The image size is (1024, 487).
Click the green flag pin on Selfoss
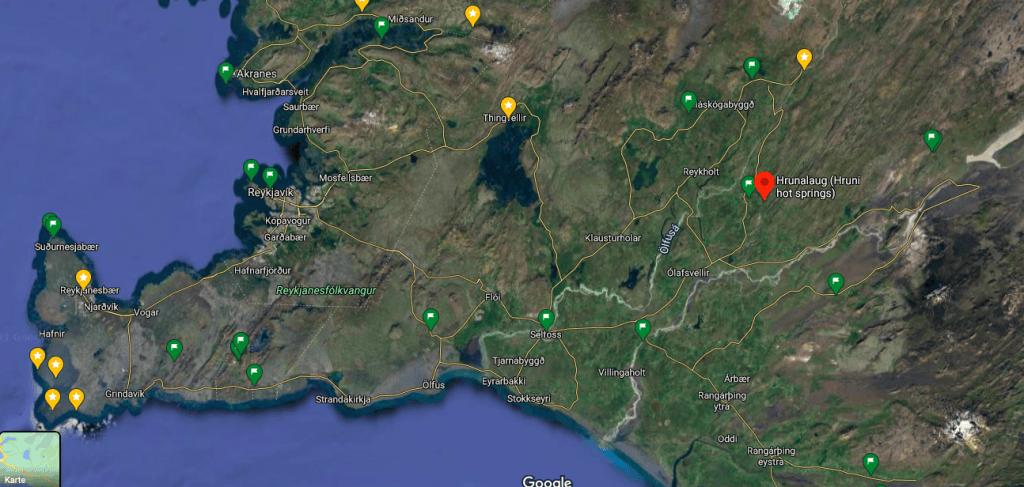[547, 320]
